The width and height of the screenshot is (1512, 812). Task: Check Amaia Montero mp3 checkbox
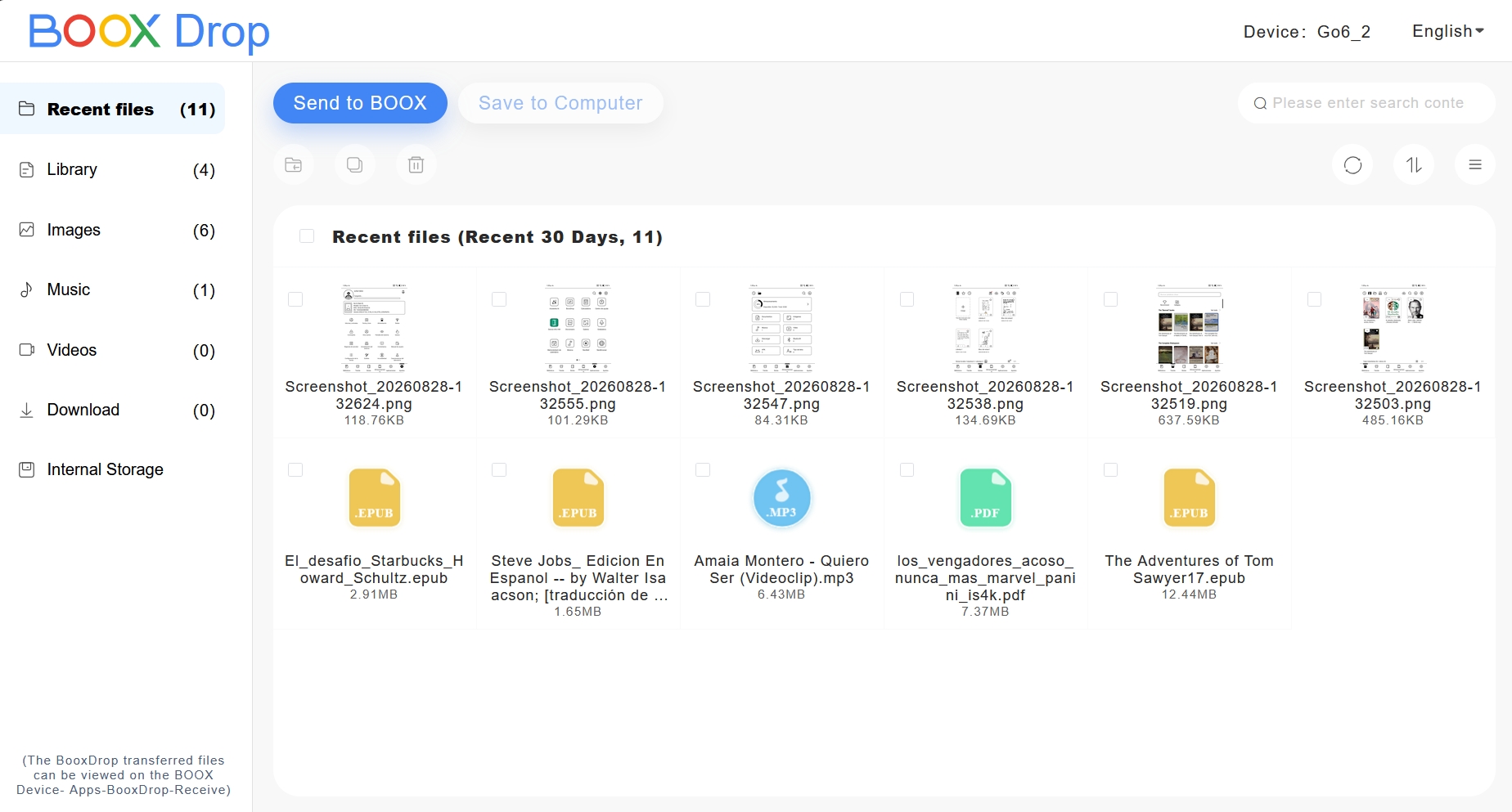[x=703, y=469]
